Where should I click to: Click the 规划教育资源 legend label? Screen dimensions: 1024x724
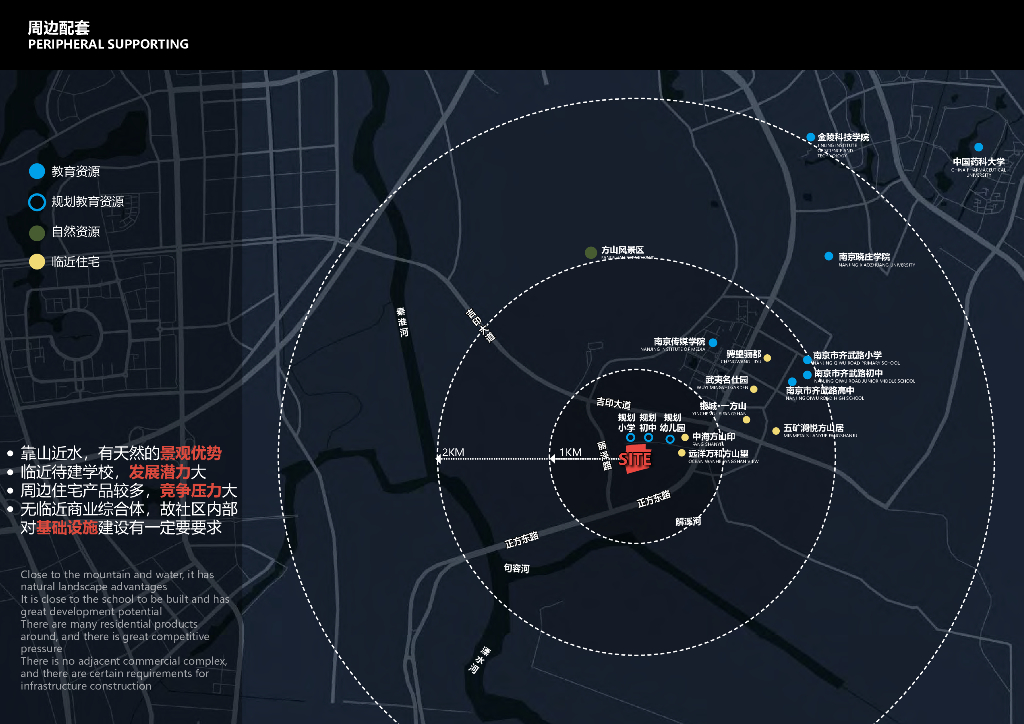(88, 202)
